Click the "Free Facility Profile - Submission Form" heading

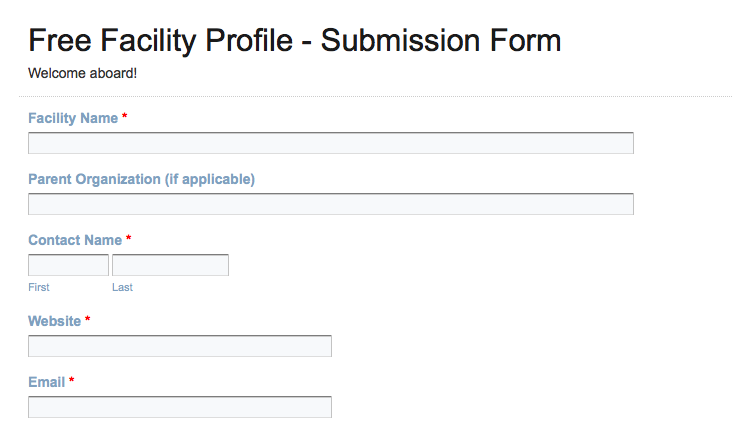click(x=294, y=41)
